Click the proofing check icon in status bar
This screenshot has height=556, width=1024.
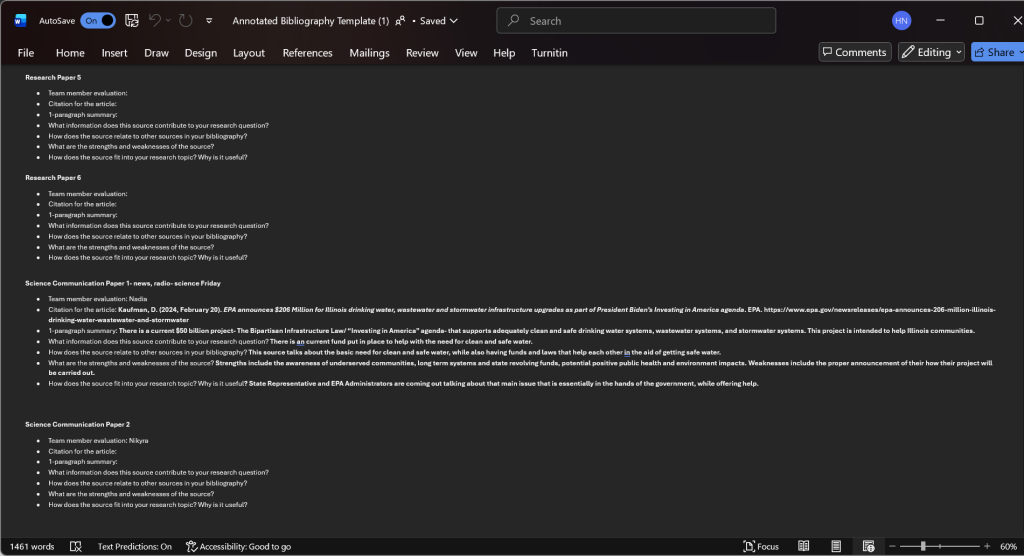(76, 546)
